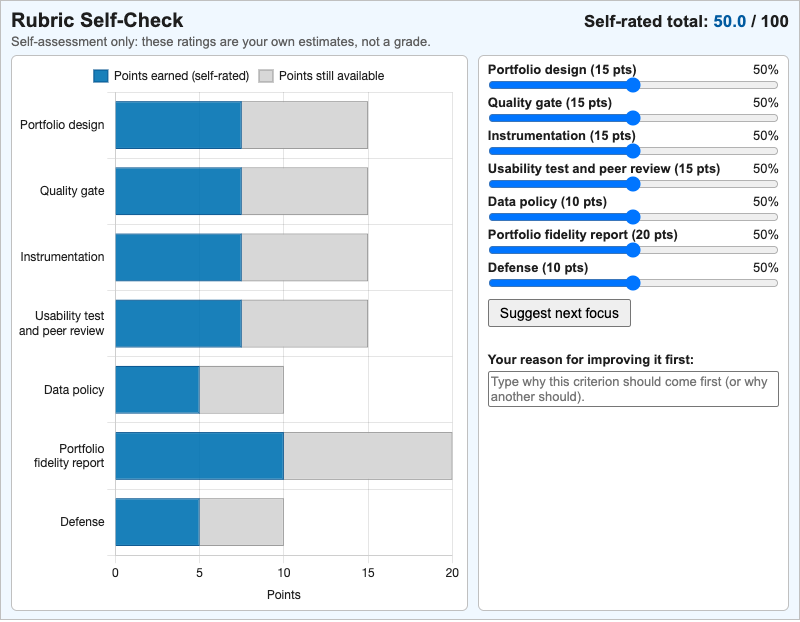Click chart y-axis label 'Quality gate'

72,191
